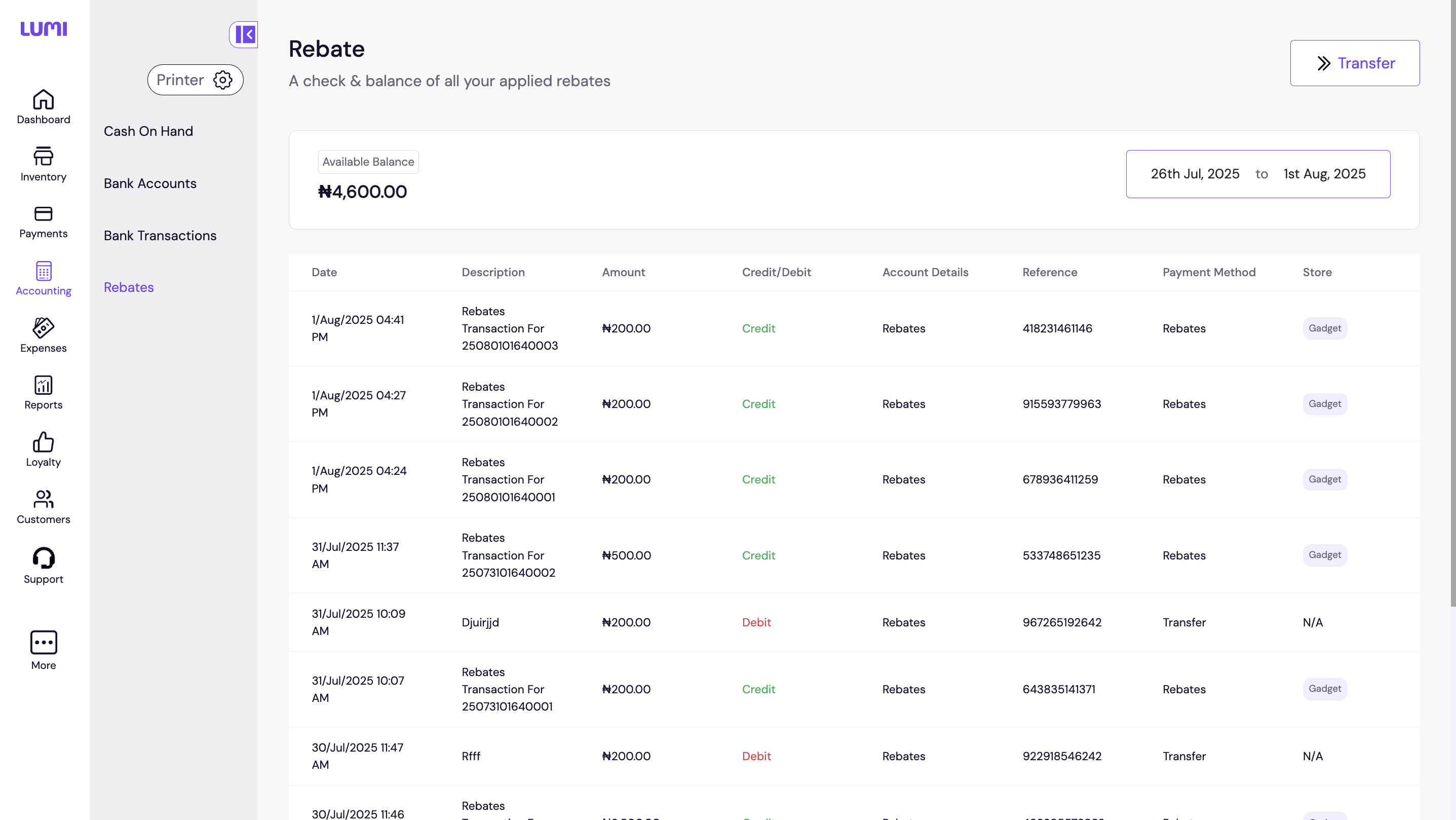This screenshot has width=1456, height=820.
Task: Click the end date 1st Aug field
Action: (1324, 174)
